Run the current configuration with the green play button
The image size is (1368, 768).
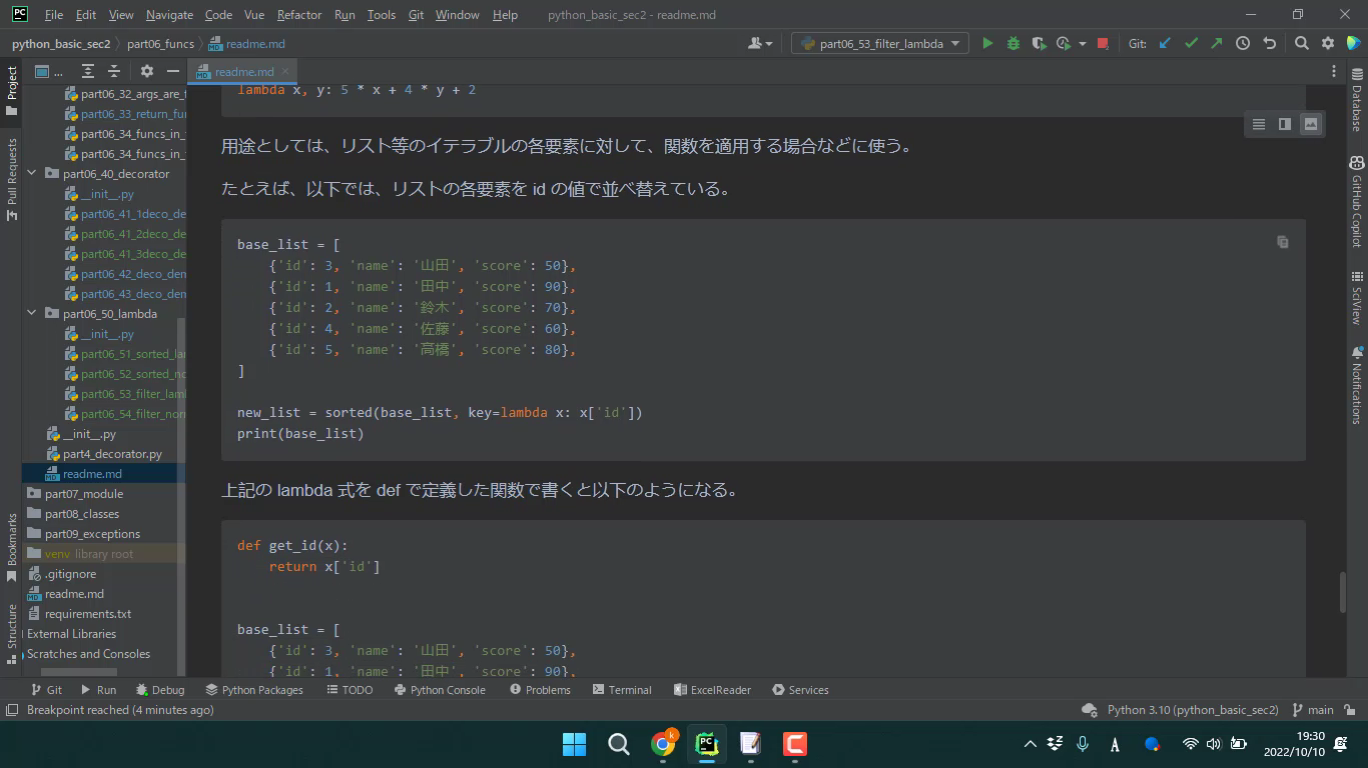987,43
